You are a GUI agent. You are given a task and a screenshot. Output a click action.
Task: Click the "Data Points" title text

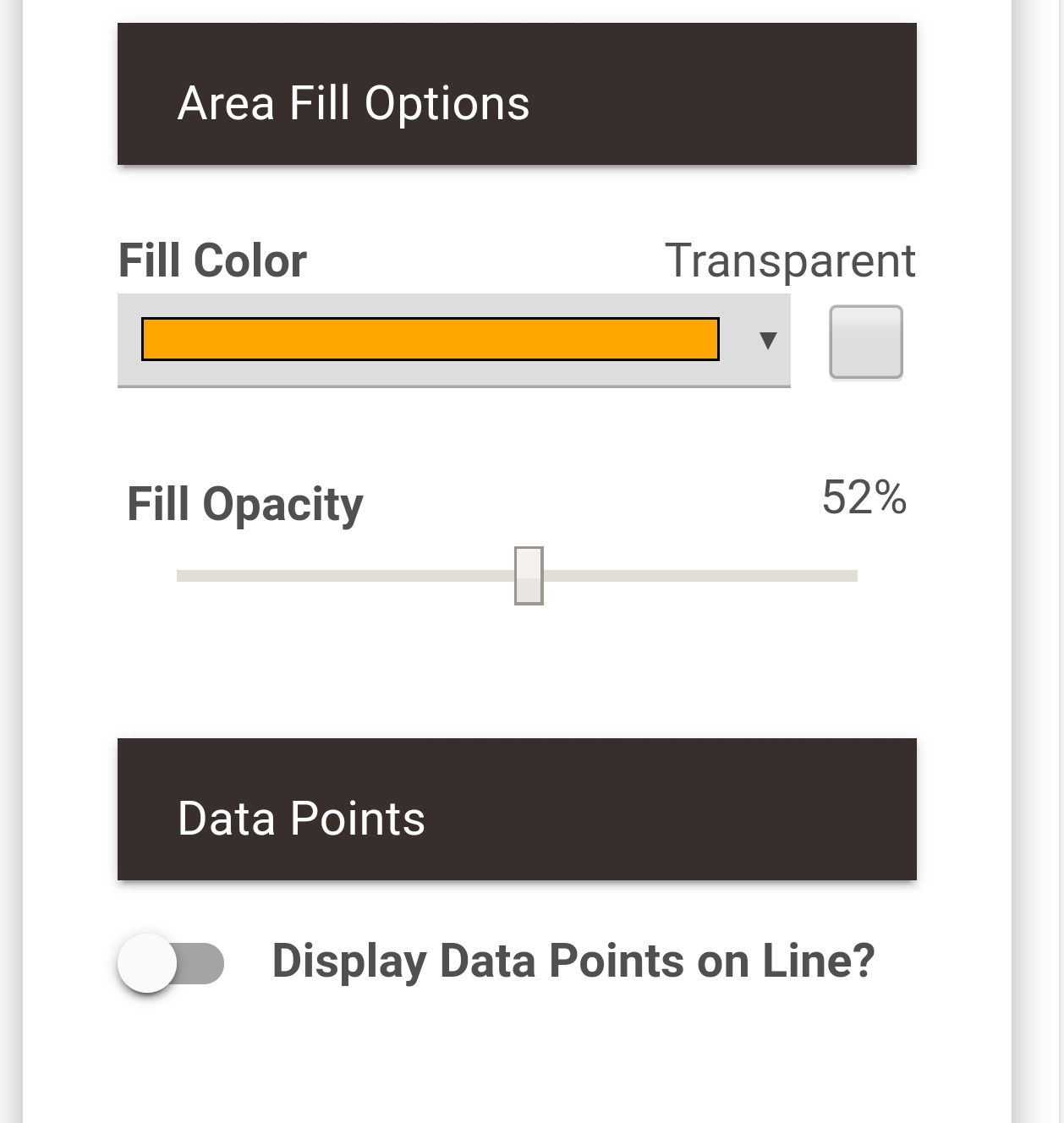coord(301,819)
